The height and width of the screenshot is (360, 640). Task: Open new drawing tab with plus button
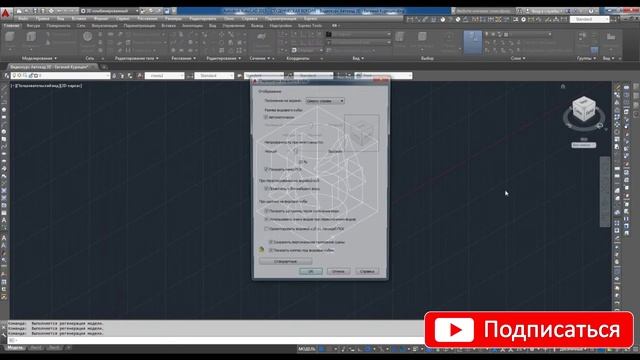coord(104,67)
